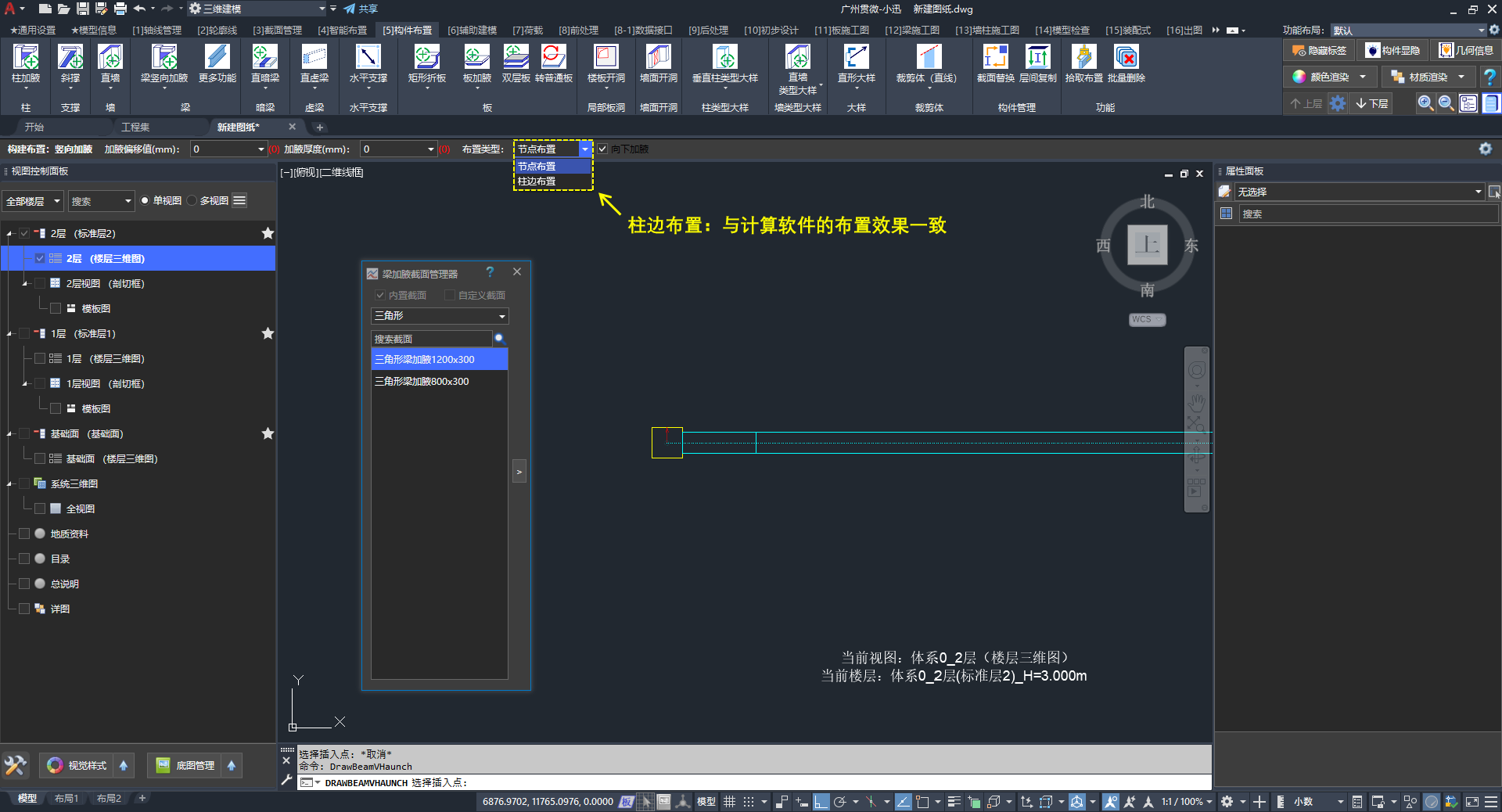Open the 三角形 section shape dropdown
This screenshot has width=1502, height=812.
(440, 316)
